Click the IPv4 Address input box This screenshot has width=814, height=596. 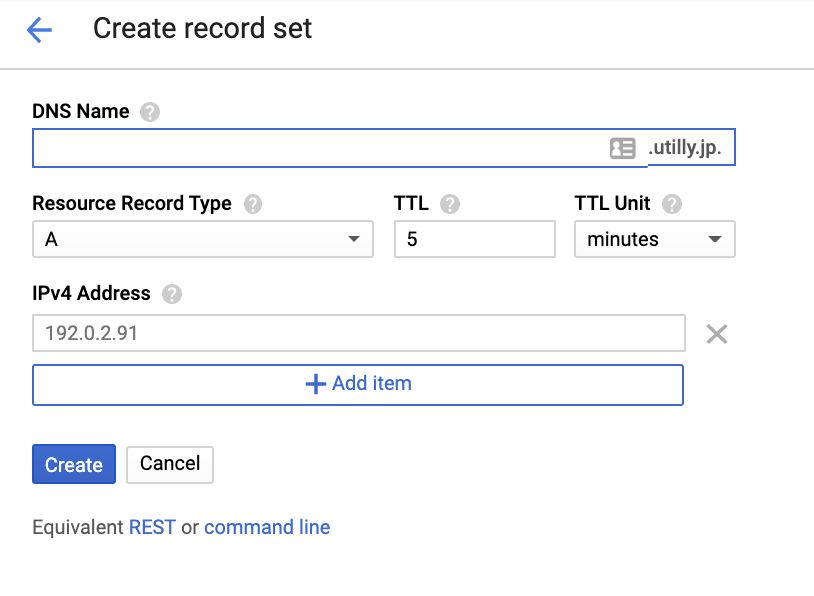pyautogui.click(x=358, y=334)
